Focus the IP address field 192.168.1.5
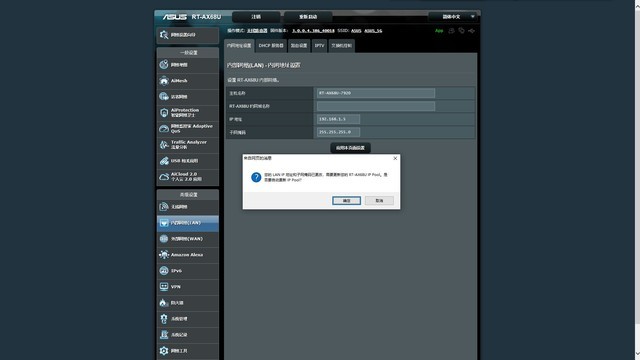 tap(338, 119)
